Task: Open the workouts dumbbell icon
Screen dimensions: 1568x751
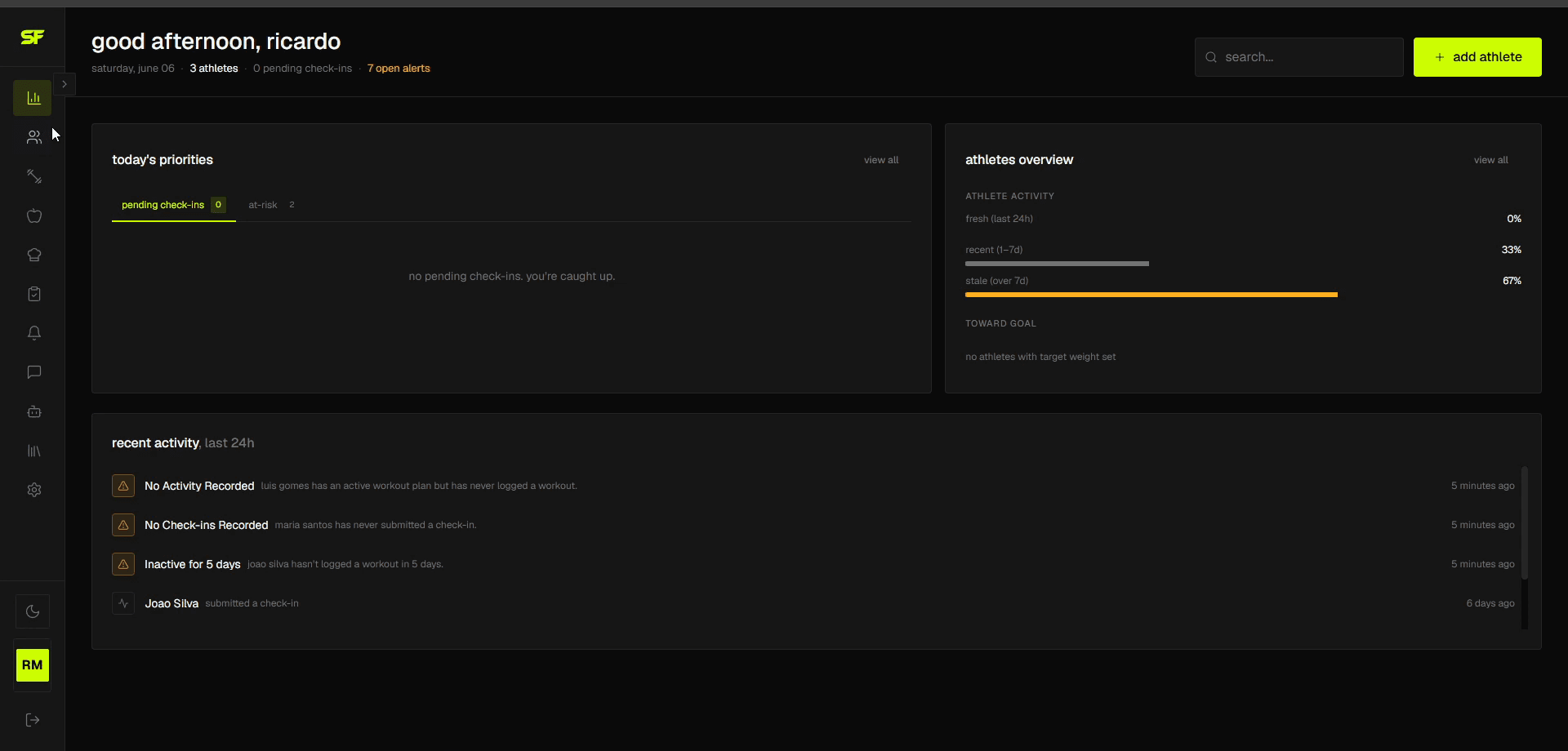Action: 33,176
